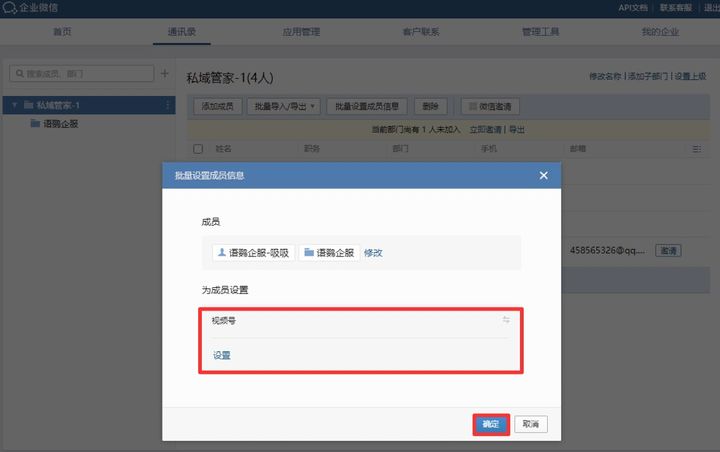Open the more options icon on 私域管家-1
Viewport: 720px width, 452px height.
(167, 105)
